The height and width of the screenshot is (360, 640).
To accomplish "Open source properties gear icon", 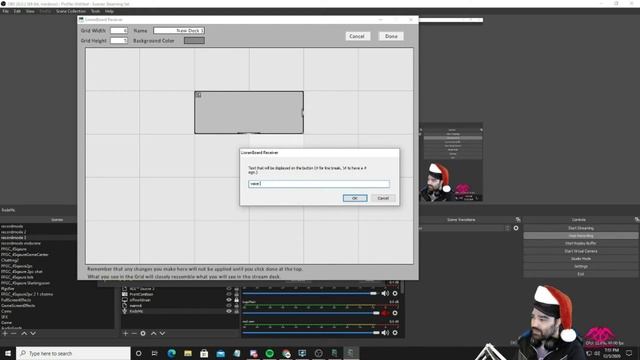I will pyautogui.click(x=143, y=333).
